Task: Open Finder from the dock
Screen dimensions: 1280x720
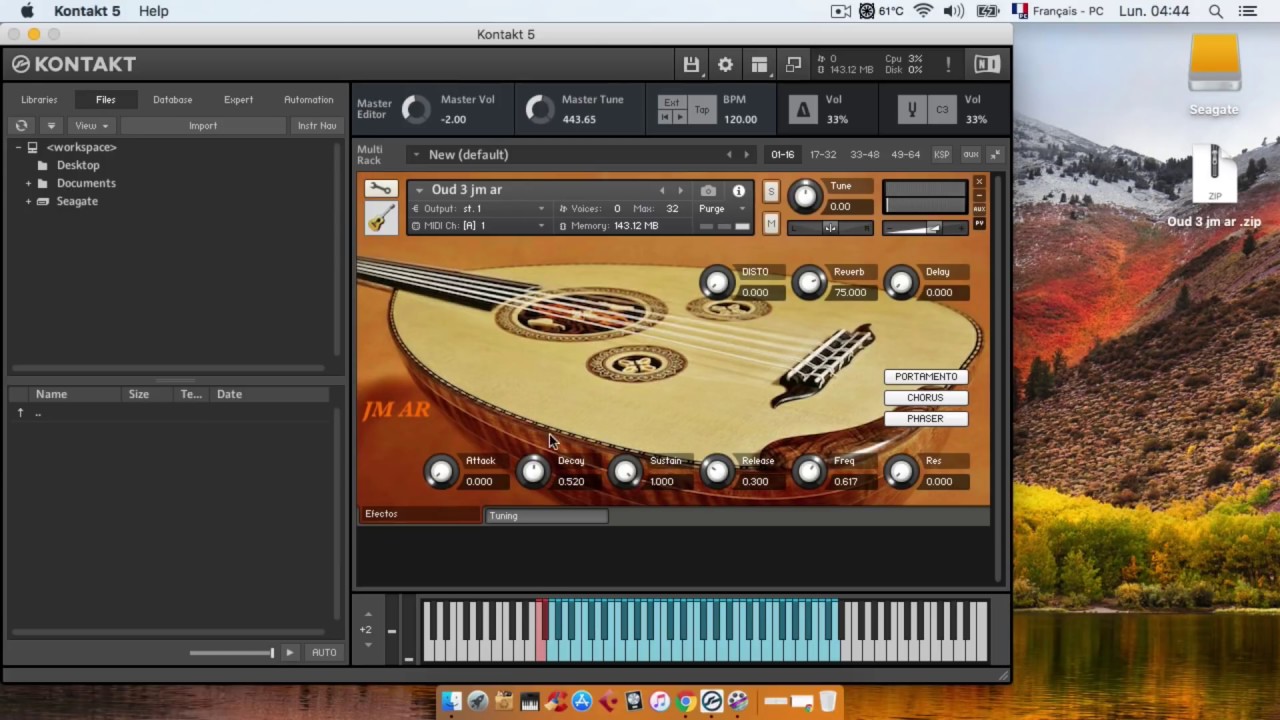Action: [x=451, y=702]
